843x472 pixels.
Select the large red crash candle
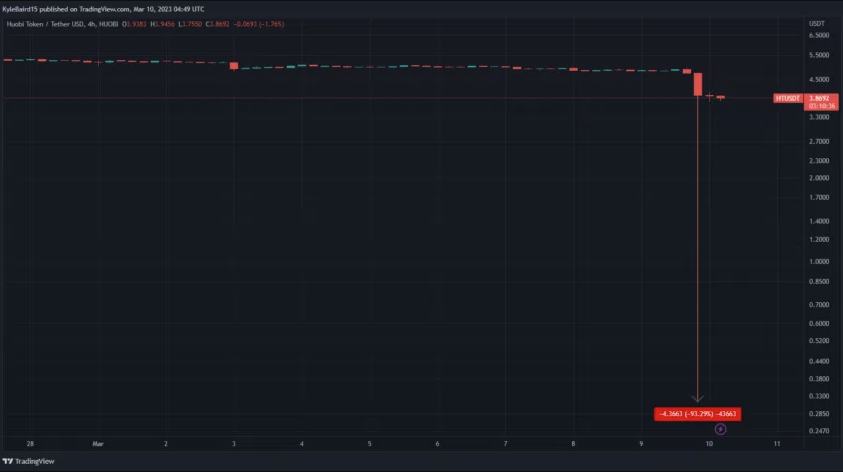[698, 84]
